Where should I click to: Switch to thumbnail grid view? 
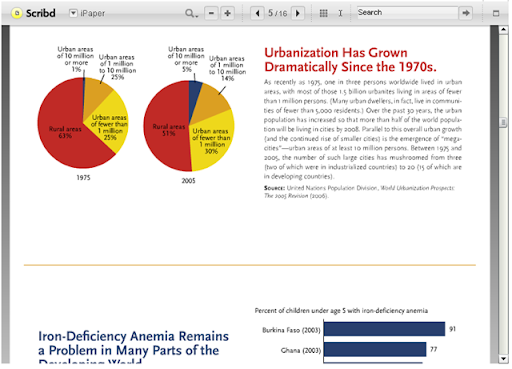pos(323,13)
